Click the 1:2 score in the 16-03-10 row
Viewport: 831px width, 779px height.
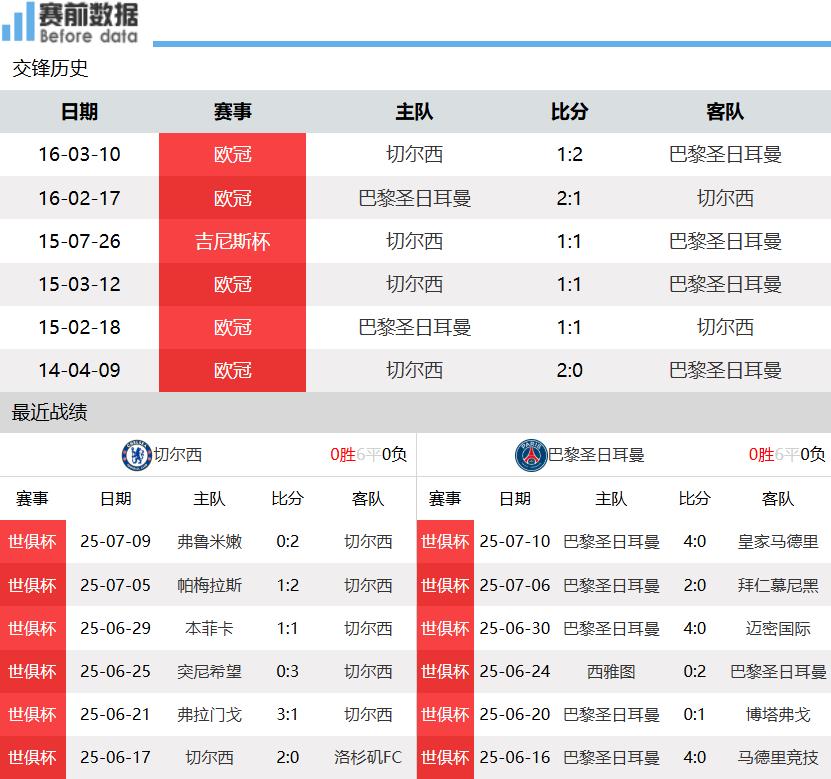(569, 154)
